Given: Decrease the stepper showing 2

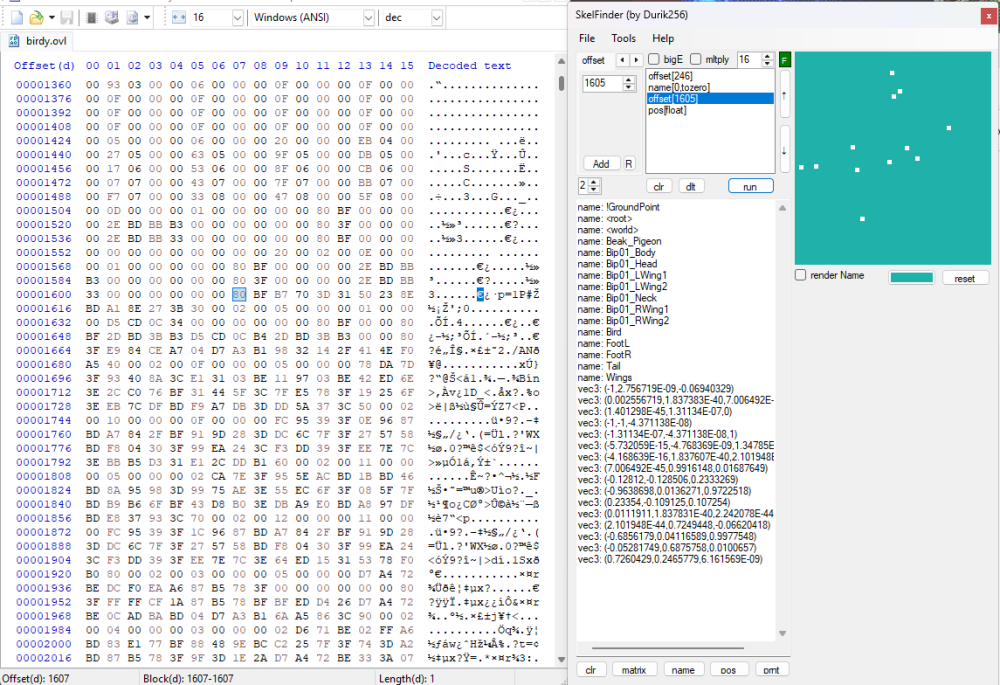Looking at the screenshot, I should [594, 189].
